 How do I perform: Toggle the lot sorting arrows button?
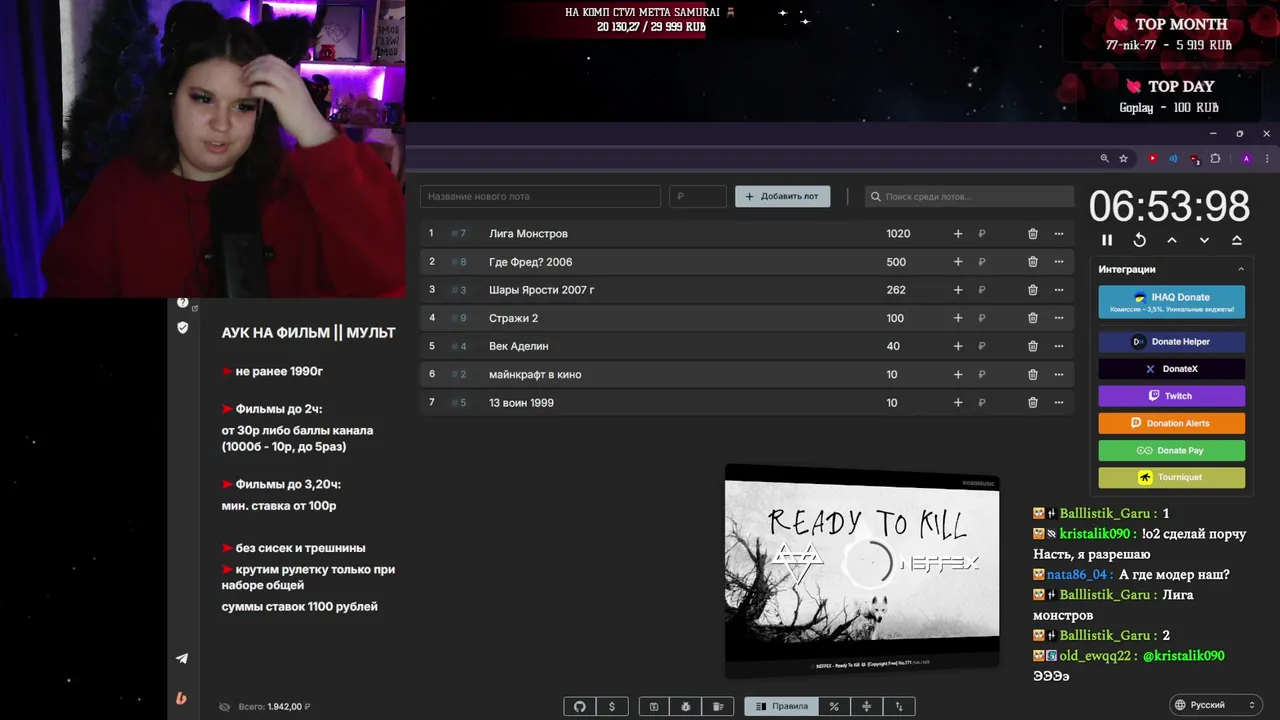pyautogui.click(x=899, y=706)
